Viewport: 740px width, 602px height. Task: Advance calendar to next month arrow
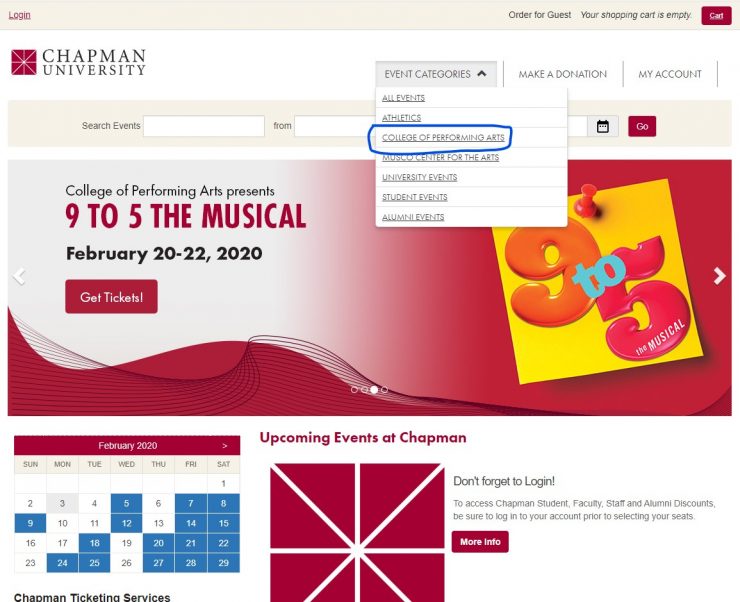225,446
